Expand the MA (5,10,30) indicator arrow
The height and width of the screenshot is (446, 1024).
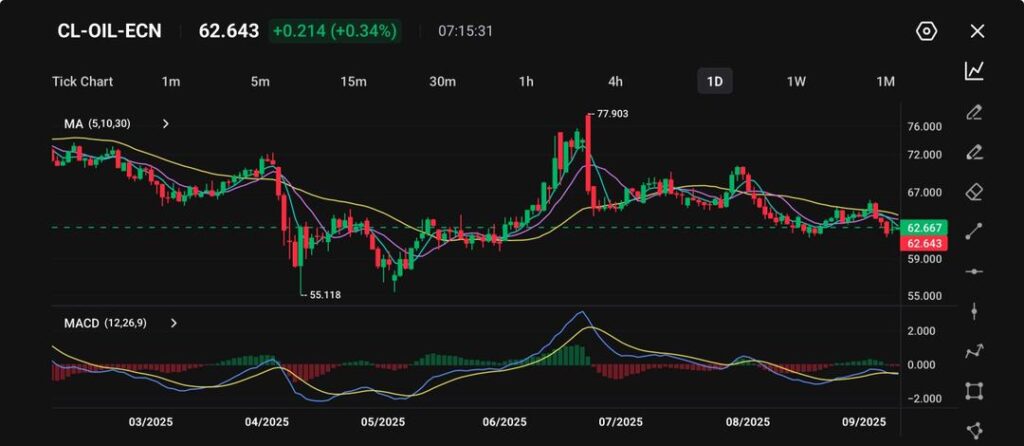point(166,124)
